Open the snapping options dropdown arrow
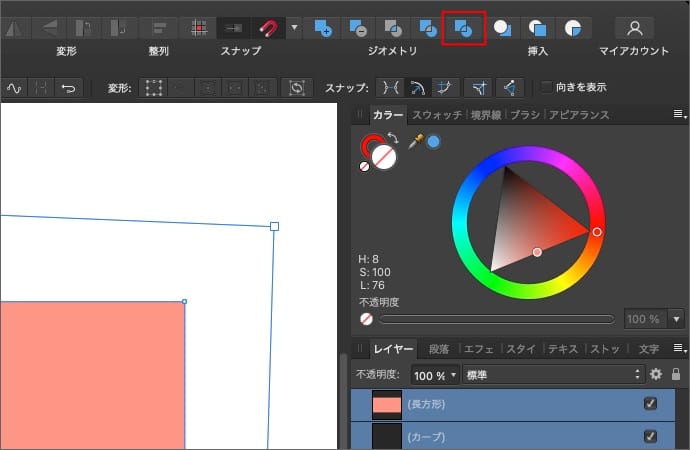This screenshot has width=690, height=450. pyautogui.click(x=293, y=28)
